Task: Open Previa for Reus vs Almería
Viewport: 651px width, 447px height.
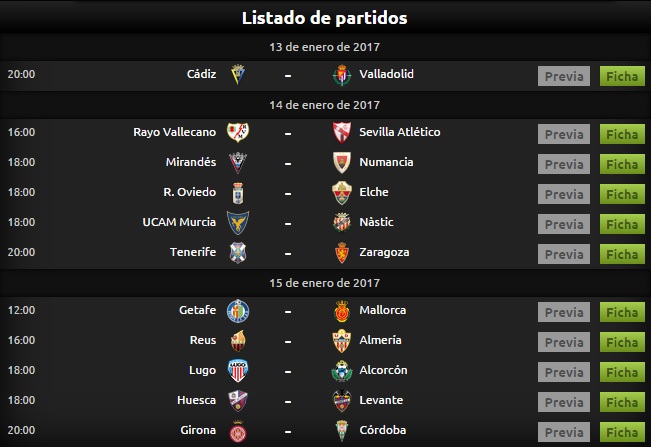Action: point(564,342)
